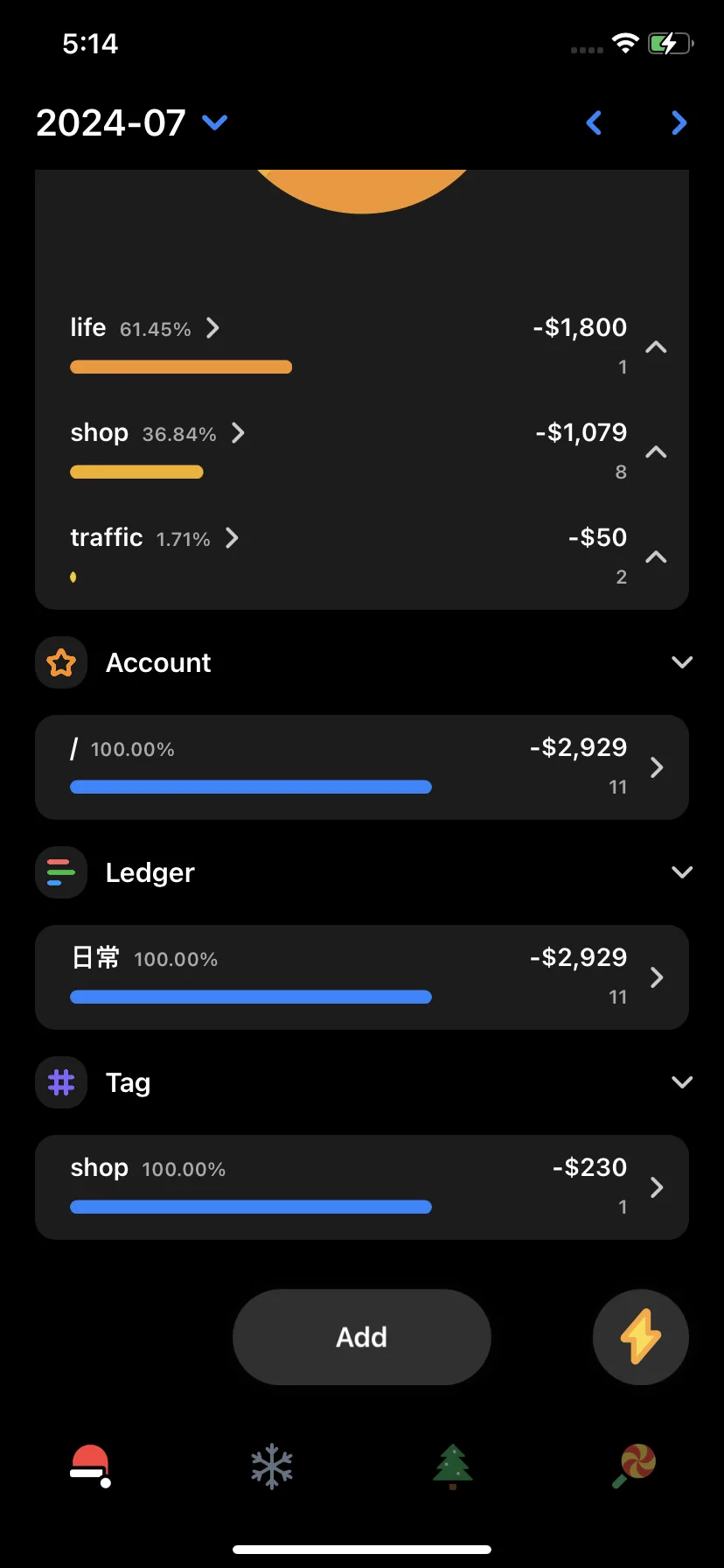Click the orange life progress bar
724x1568 pixels.
click(x=181, y=367)
